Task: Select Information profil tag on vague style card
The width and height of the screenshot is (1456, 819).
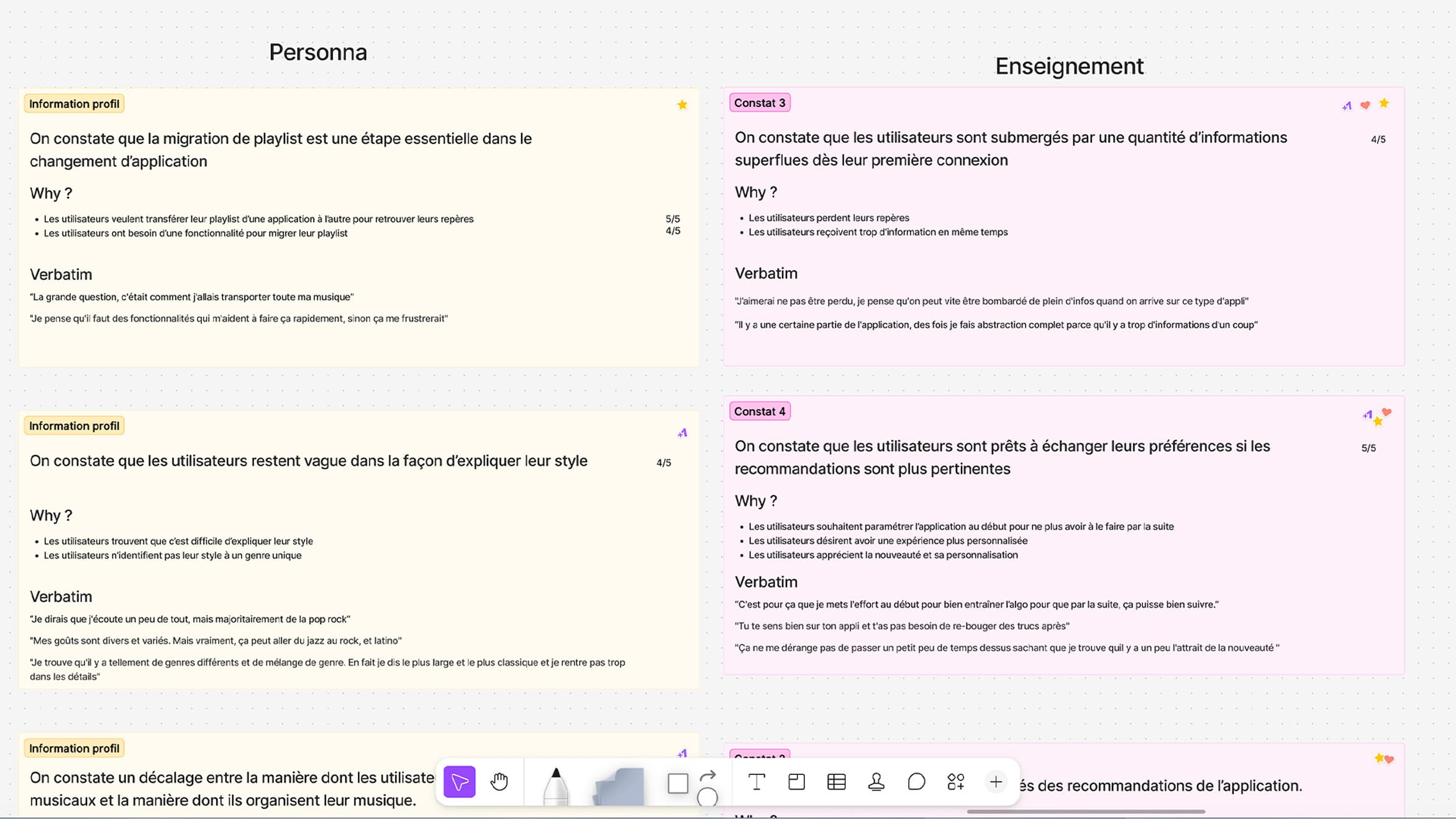Action: [x=74, y=426]
